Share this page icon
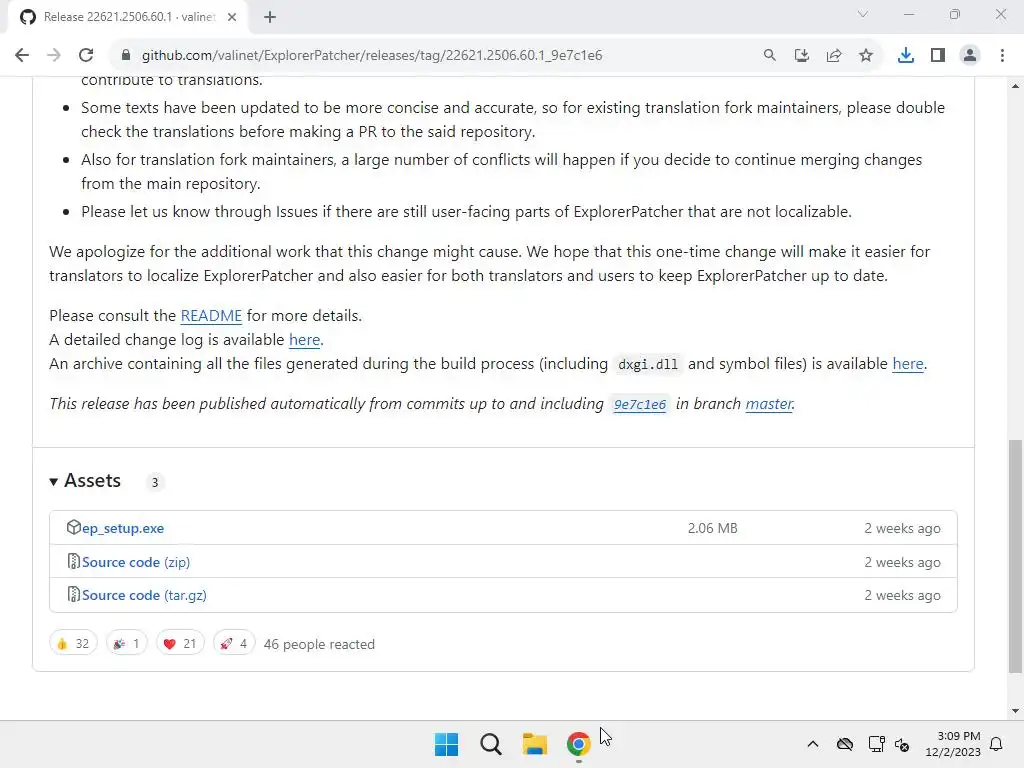Screen dimensions: 1024x768 pos(834,55)
